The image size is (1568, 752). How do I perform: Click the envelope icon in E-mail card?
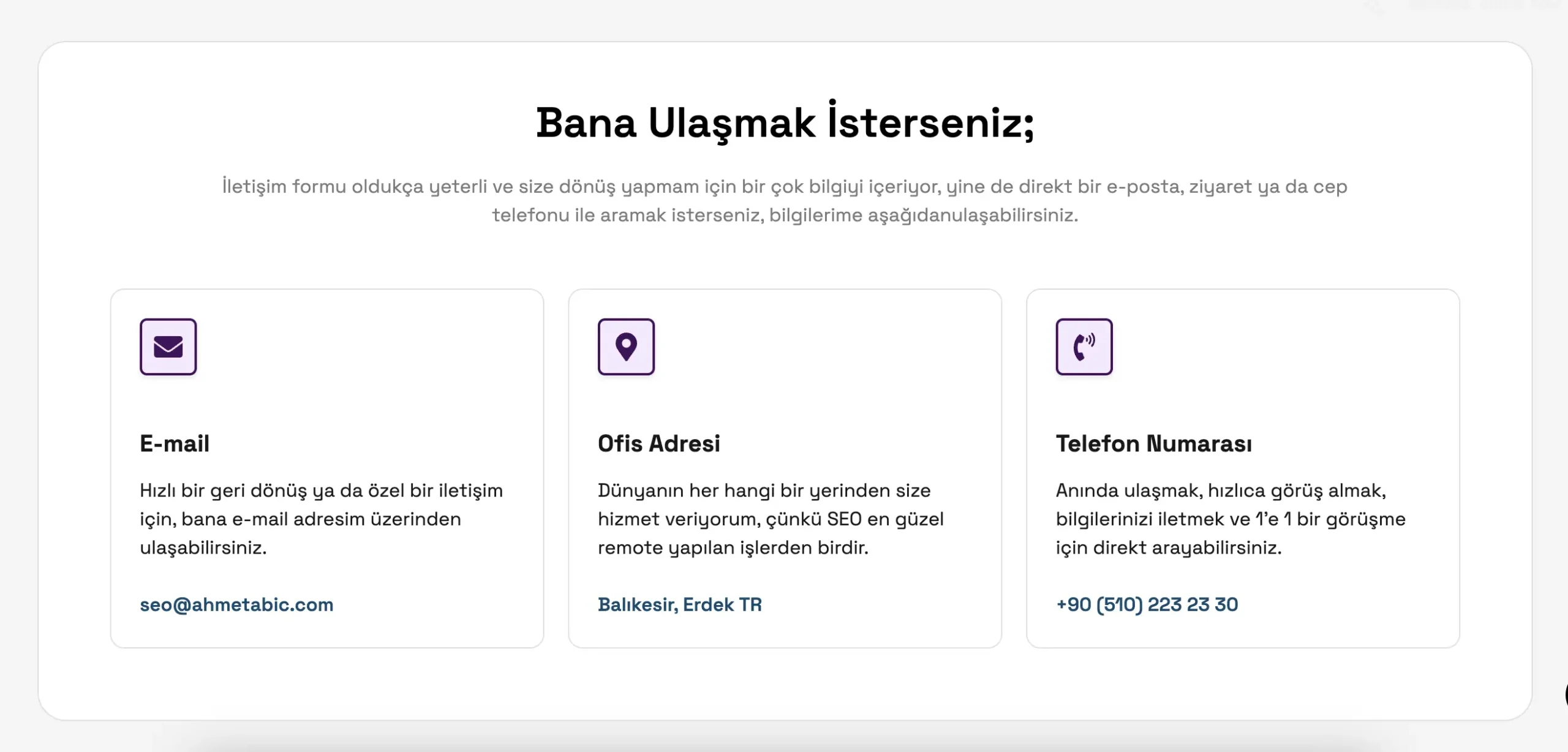(168, 347)
